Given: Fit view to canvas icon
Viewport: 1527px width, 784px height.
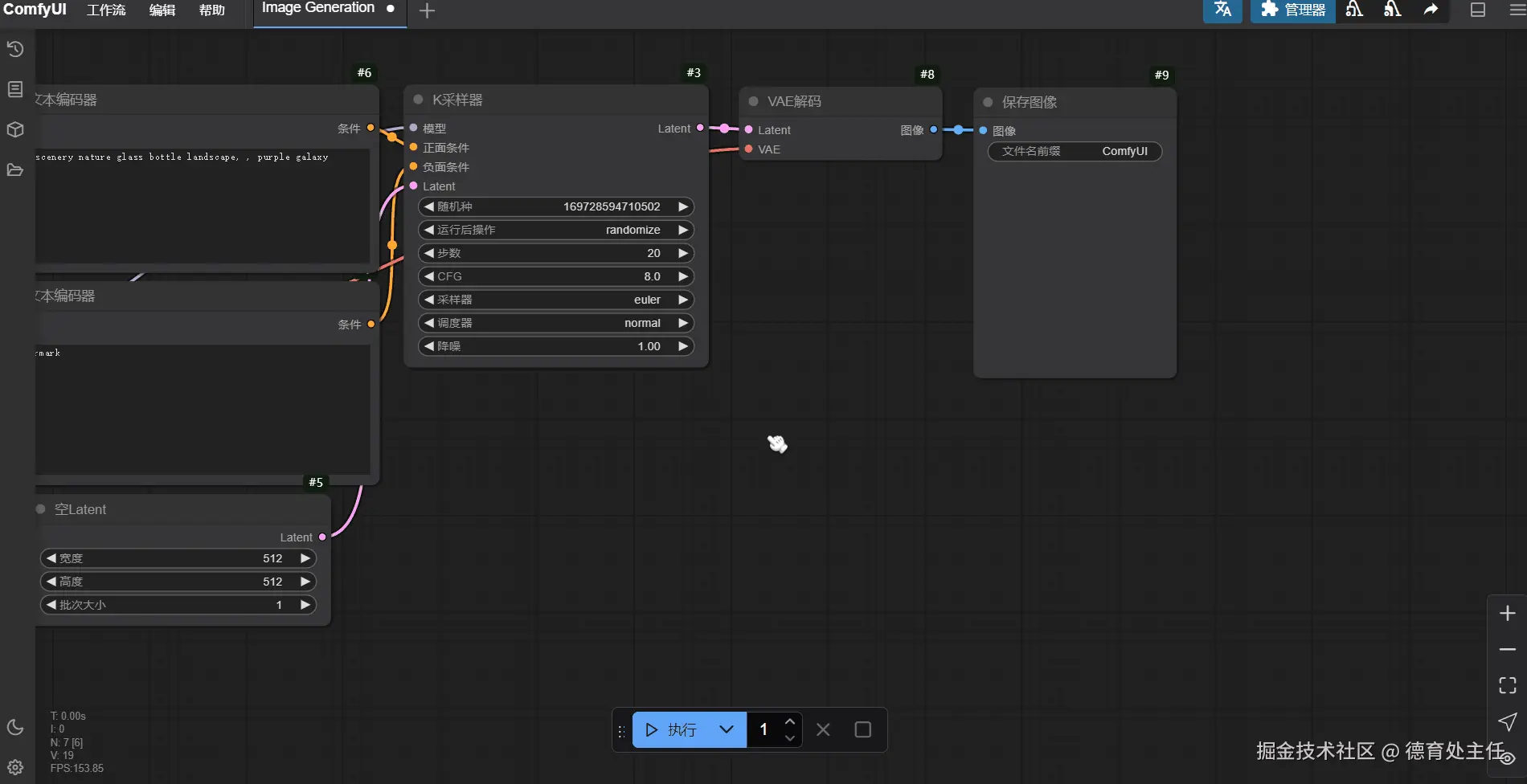Looking at the screenshot, I should (1508, 685).
